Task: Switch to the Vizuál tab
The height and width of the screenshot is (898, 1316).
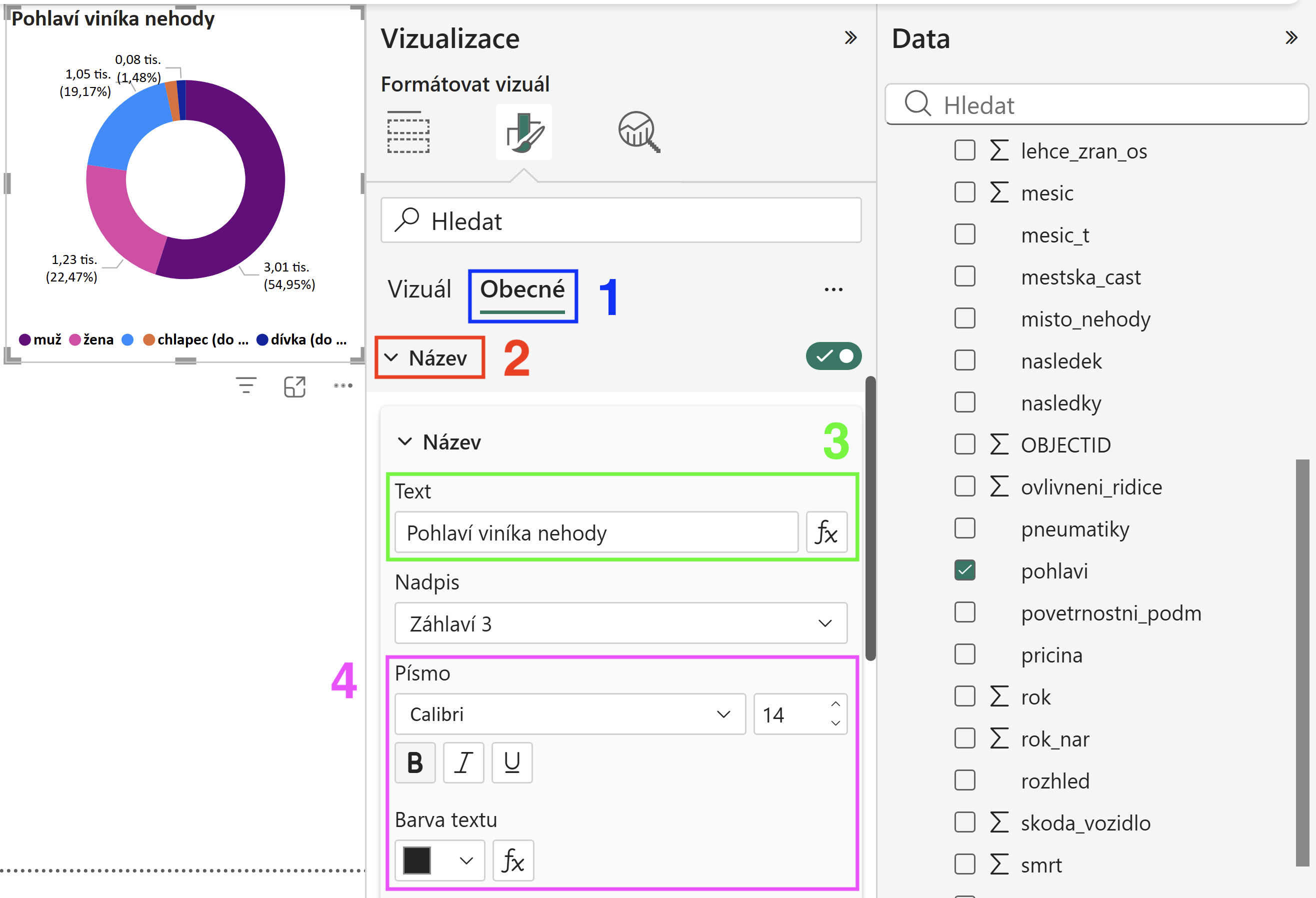Action: point(419,289)
